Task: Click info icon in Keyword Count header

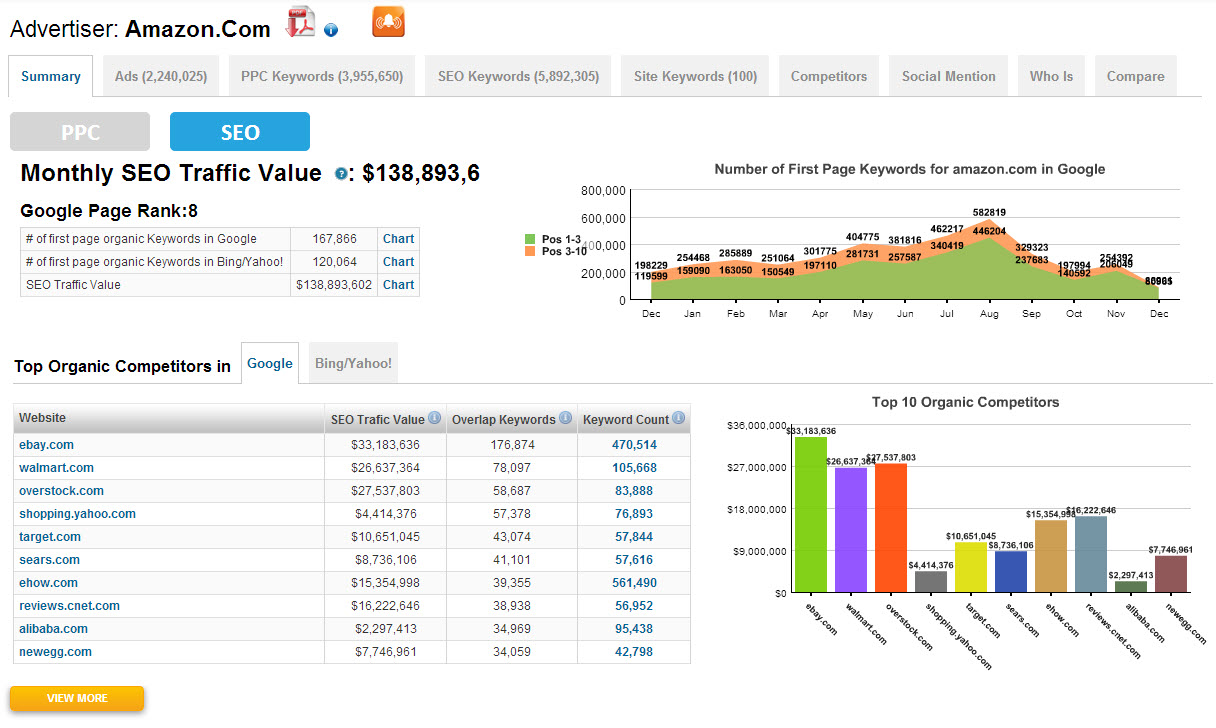Action: coord(679,418)
